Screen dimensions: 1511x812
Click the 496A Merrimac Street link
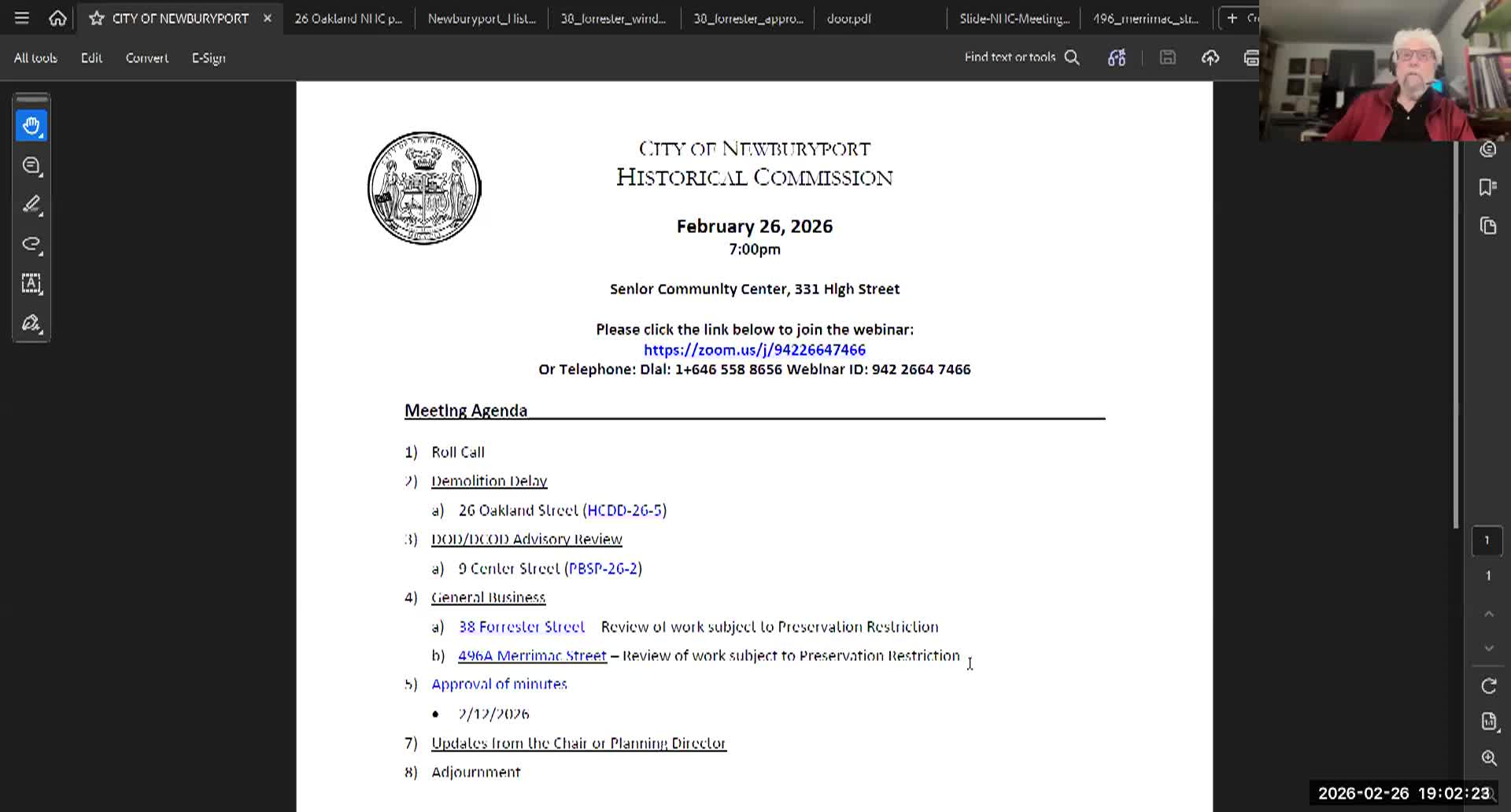pyautogui.click(x=532, y=655)
